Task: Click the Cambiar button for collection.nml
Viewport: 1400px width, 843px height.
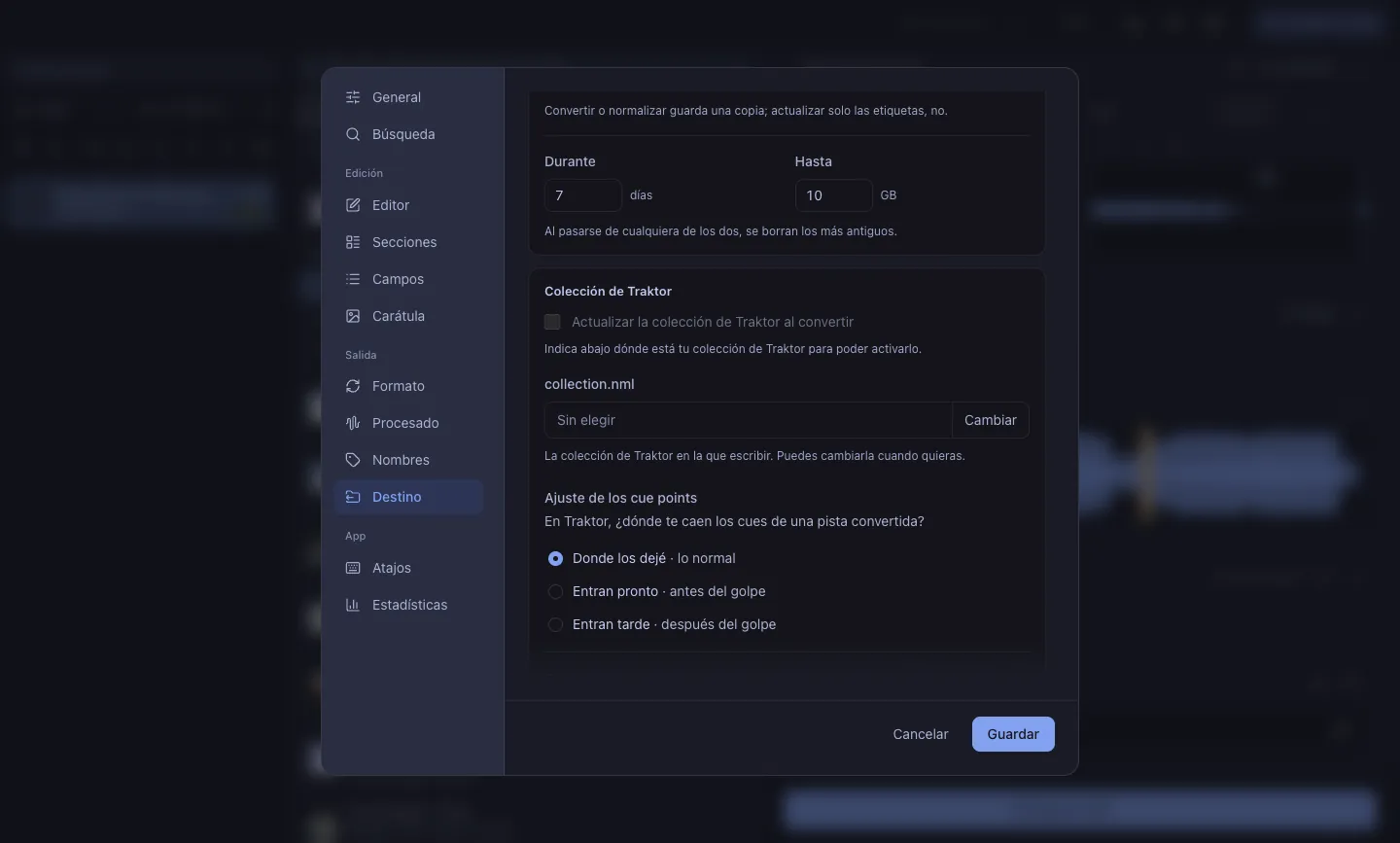Action: 990,420
